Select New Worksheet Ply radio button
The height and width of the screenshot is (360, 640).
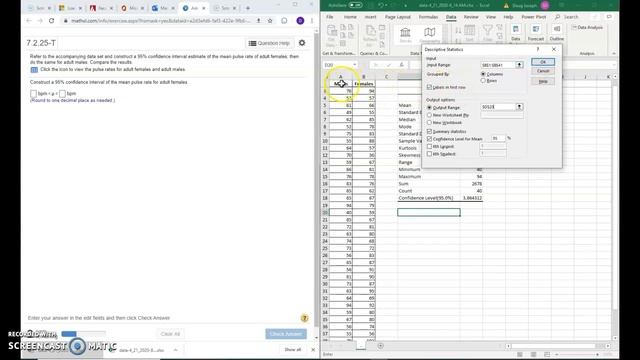[429, 115]
